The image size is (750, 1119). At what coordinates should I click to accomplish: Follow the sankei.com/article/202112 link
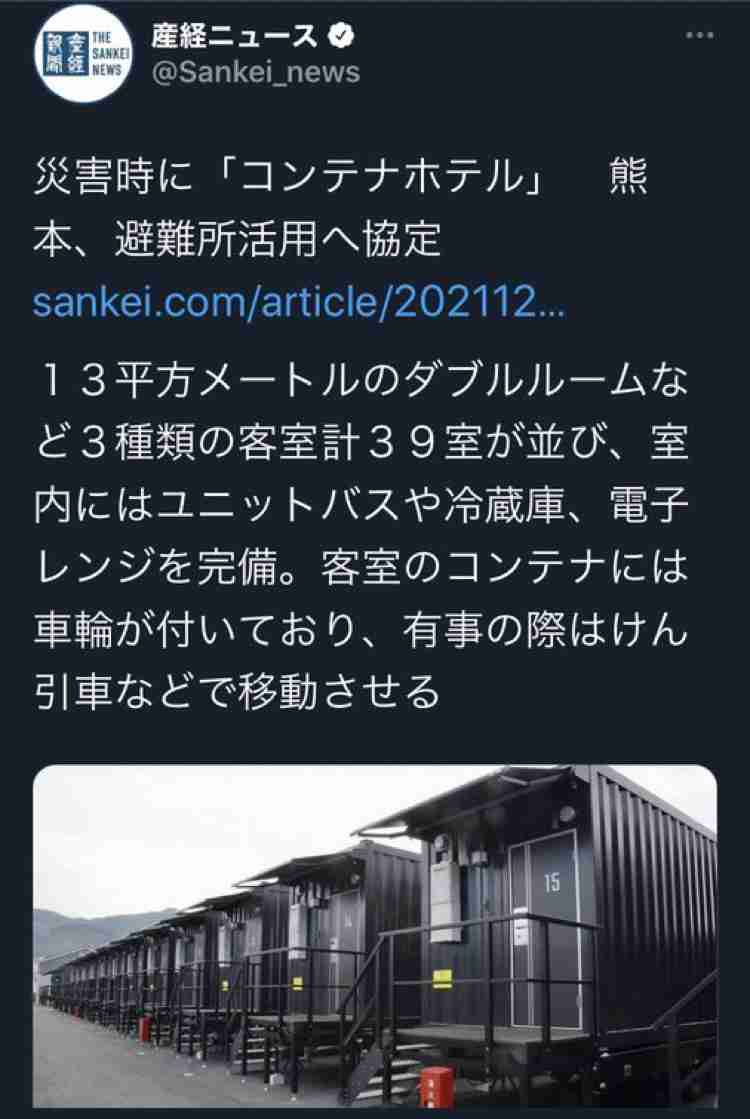pyautogui.click(x=299, y=302)
